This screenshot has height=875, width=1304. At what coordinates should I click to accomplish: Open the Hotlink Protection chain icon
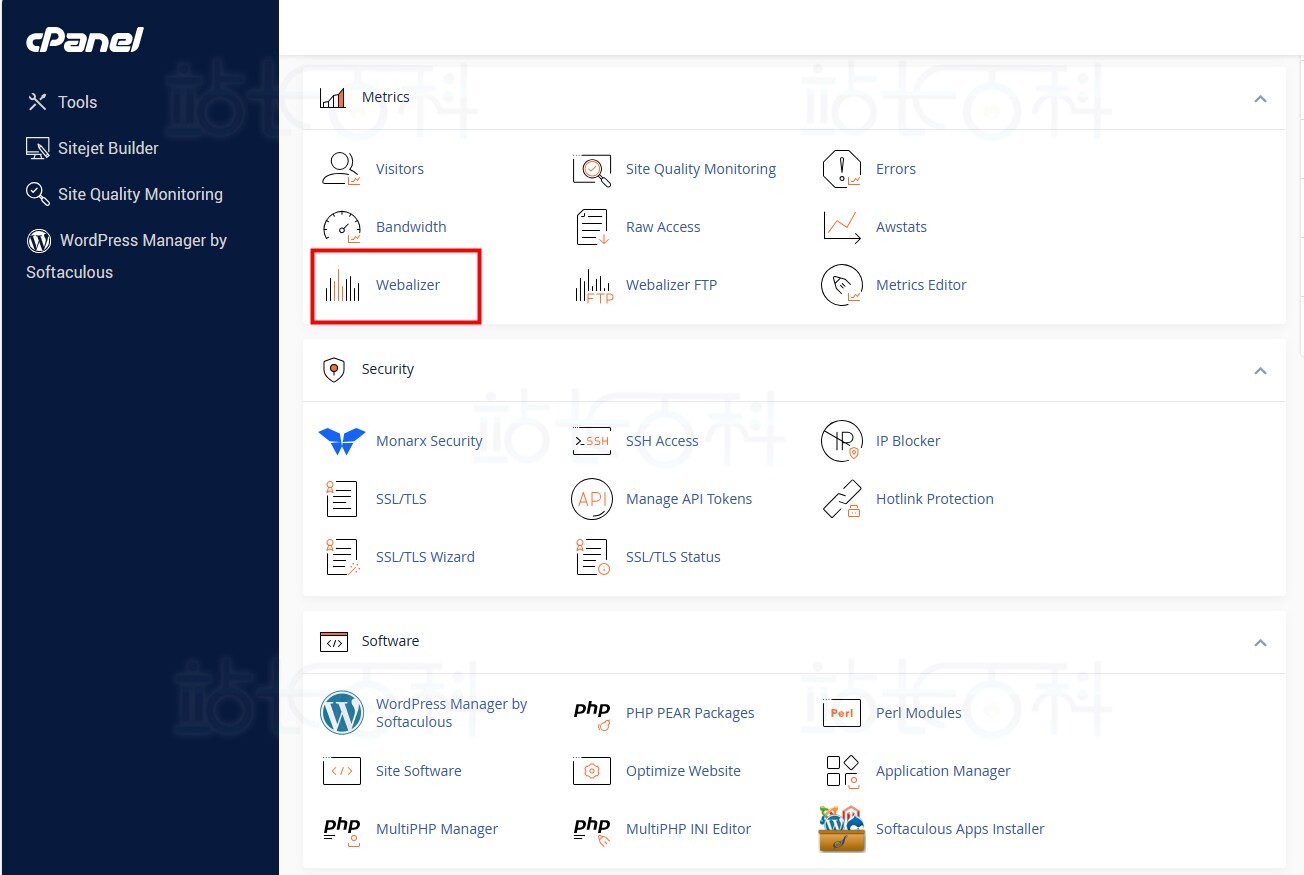[x=841, y=499]
